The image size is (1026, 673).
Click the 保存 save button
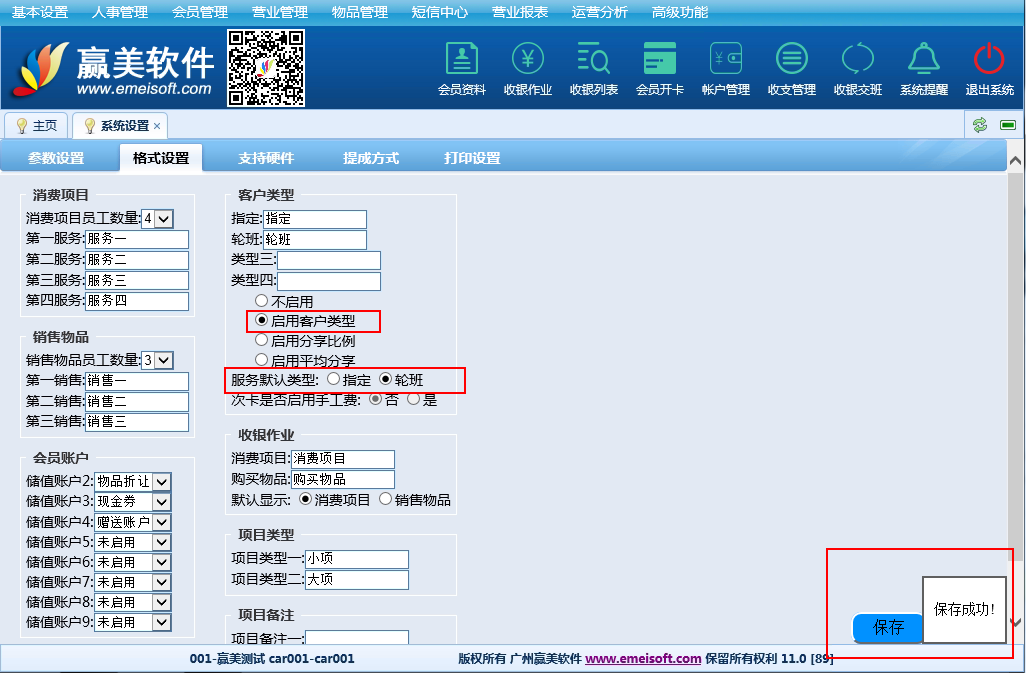point(888,628)
